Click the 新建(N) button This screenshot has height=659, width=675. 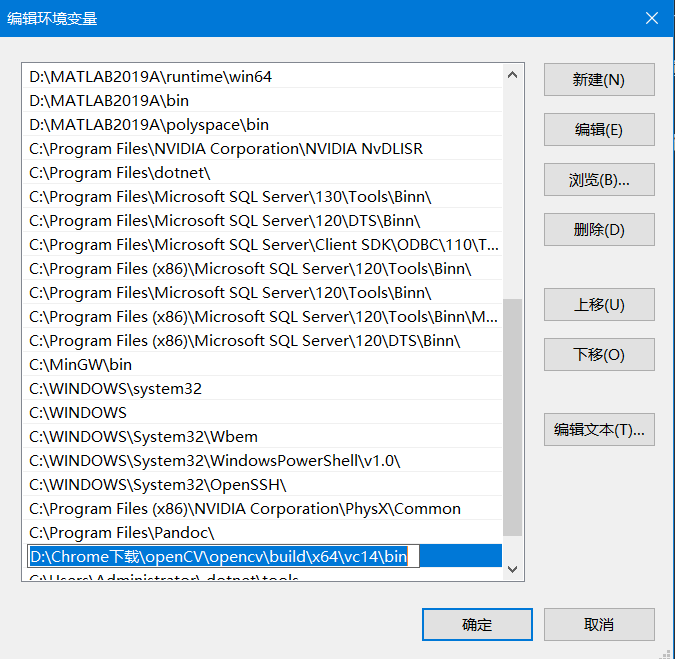(x=599, y=80)
